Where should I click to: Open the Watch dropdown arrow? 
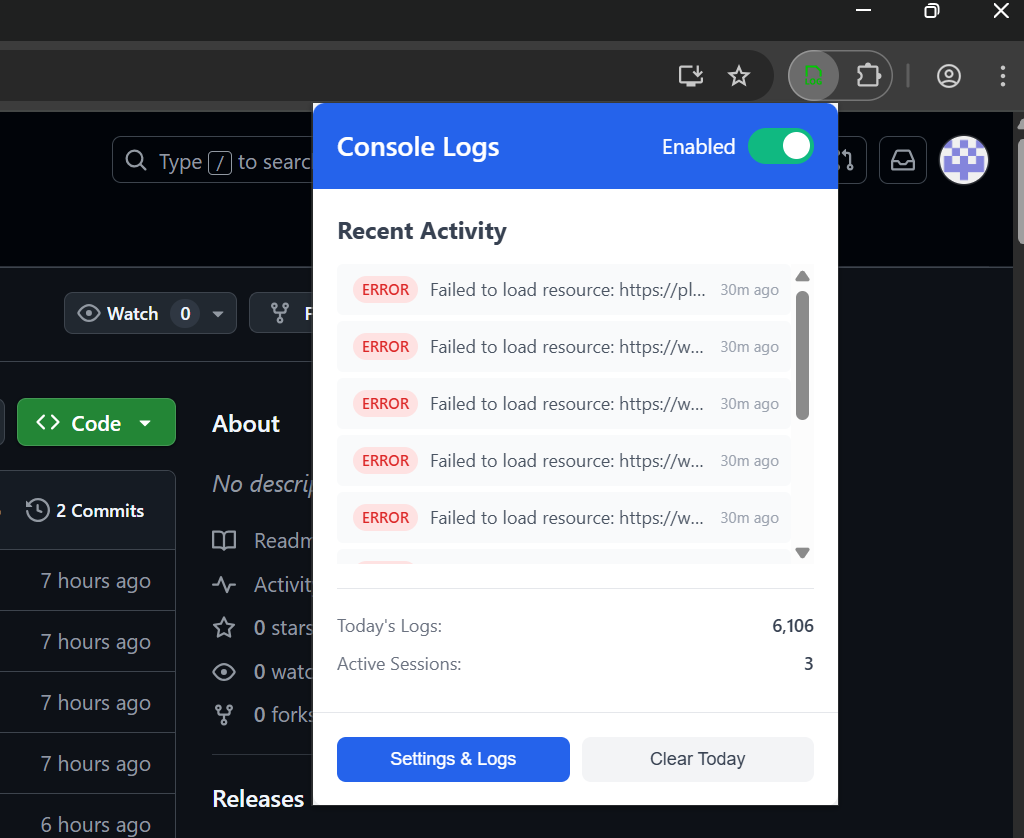tap(218, 314)
